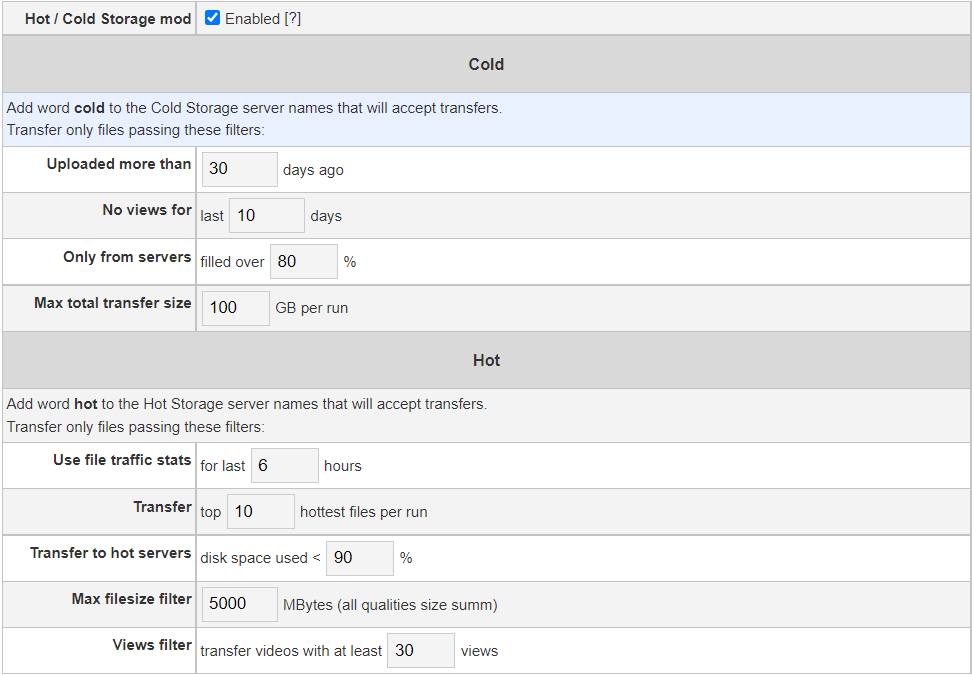Change the Max filesize filter MBytes field
This screenshot has height=675, width=972.
(x=240, y=604)
